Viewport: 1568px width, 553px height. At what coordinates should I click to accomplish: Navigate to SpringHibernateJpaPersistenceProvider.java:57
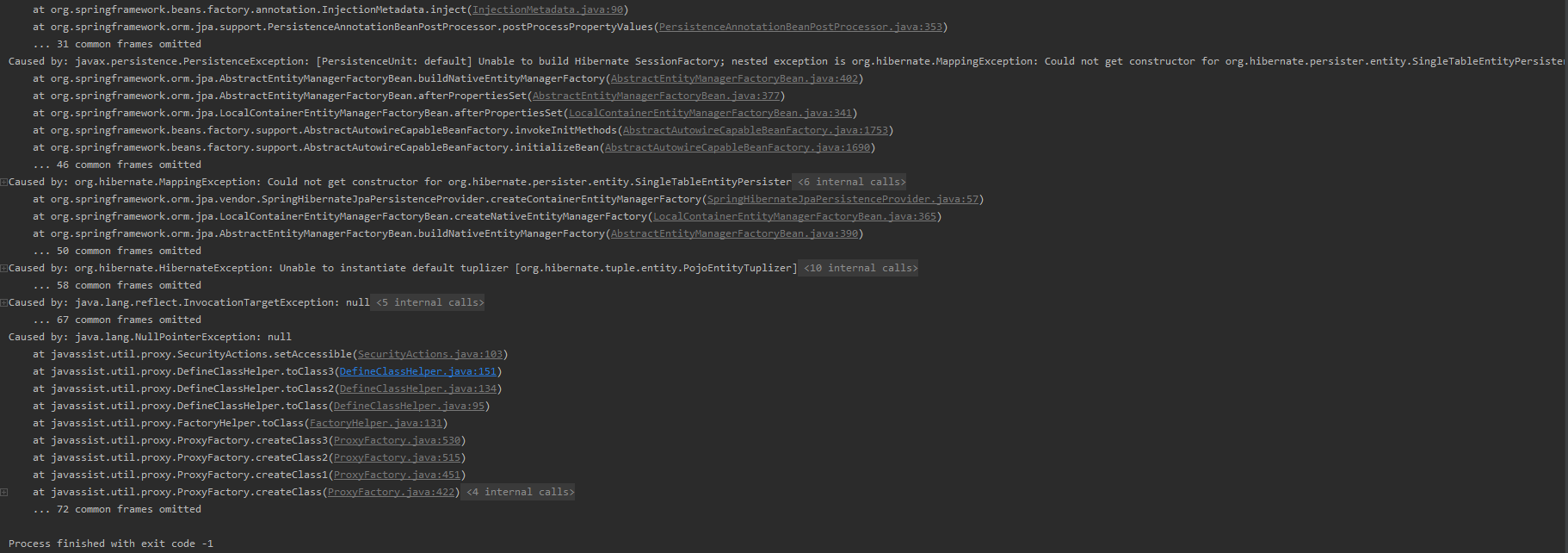[x=843, y=199]
